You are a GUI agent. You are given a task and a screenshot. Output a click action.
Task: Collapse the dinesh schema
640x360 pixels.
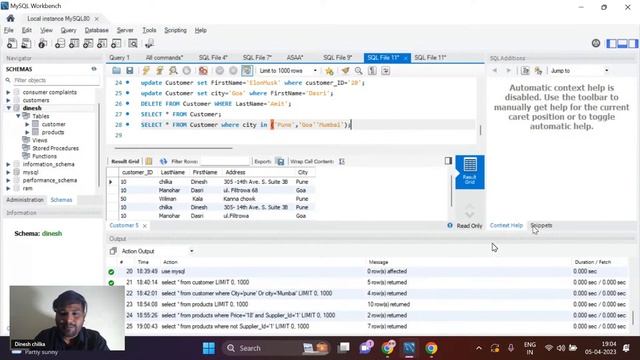click(x=8, y=108)
